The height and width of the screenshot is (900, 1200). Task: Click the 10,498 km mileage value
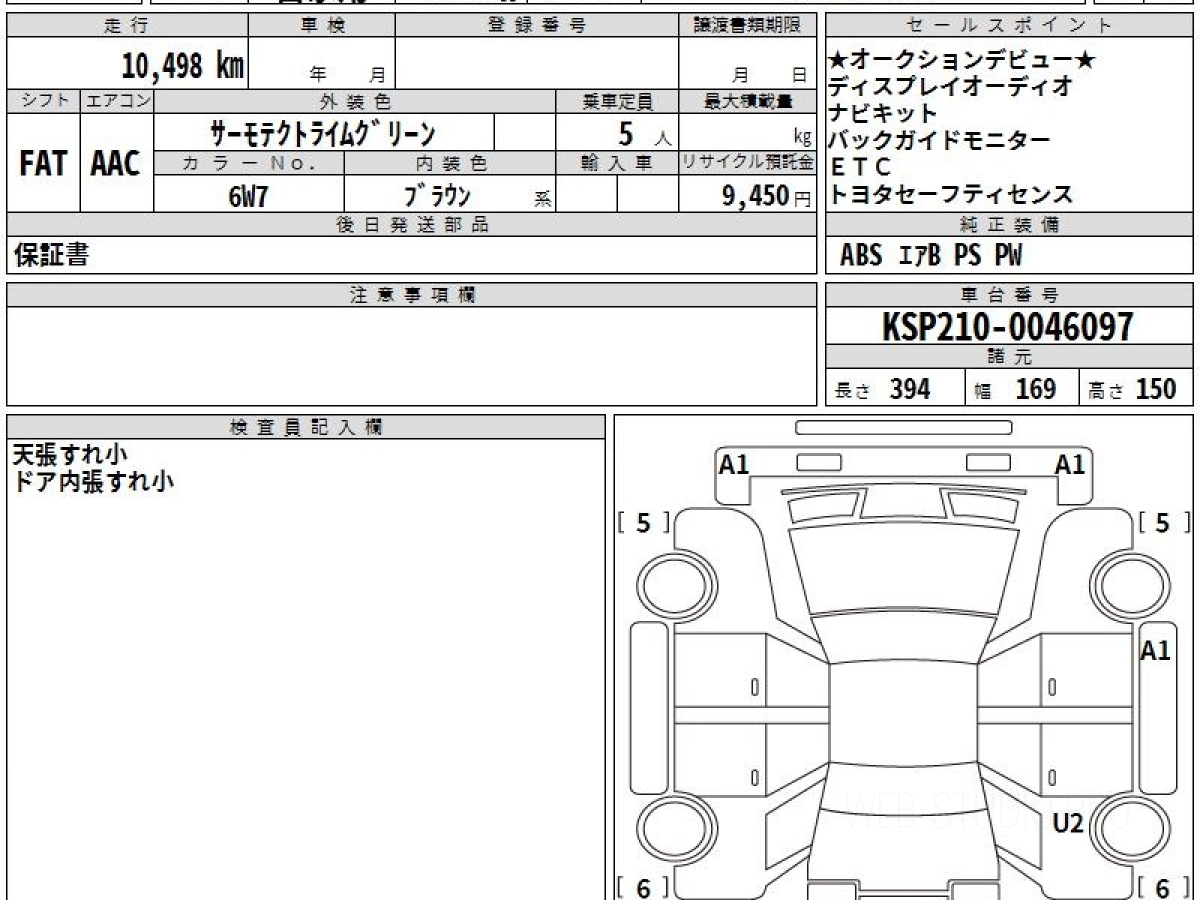(x=182, y=67)
